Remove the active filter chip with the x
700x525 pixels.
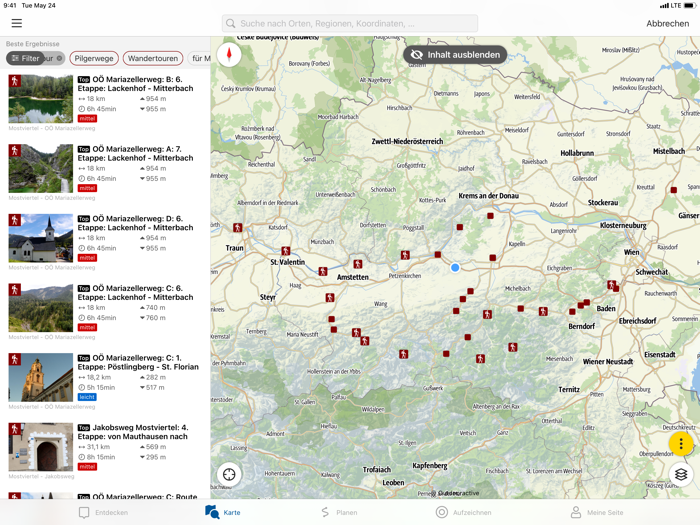(x=59, y=58)
